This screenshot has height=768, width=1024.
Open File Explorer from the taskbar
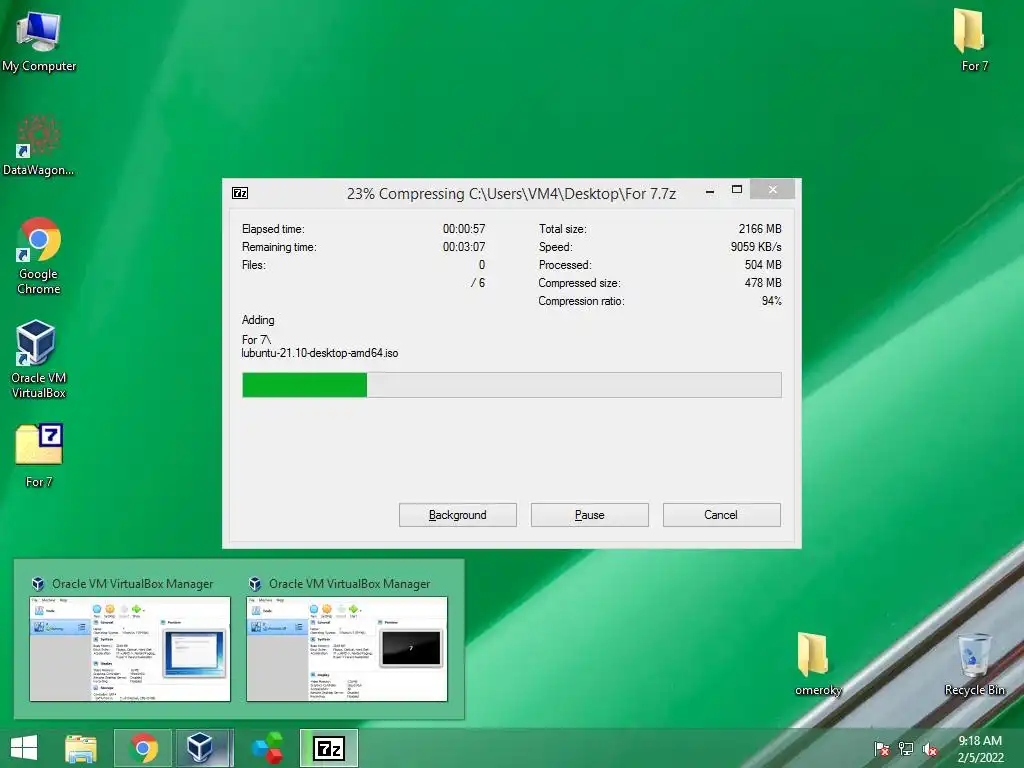click(81, 748)
